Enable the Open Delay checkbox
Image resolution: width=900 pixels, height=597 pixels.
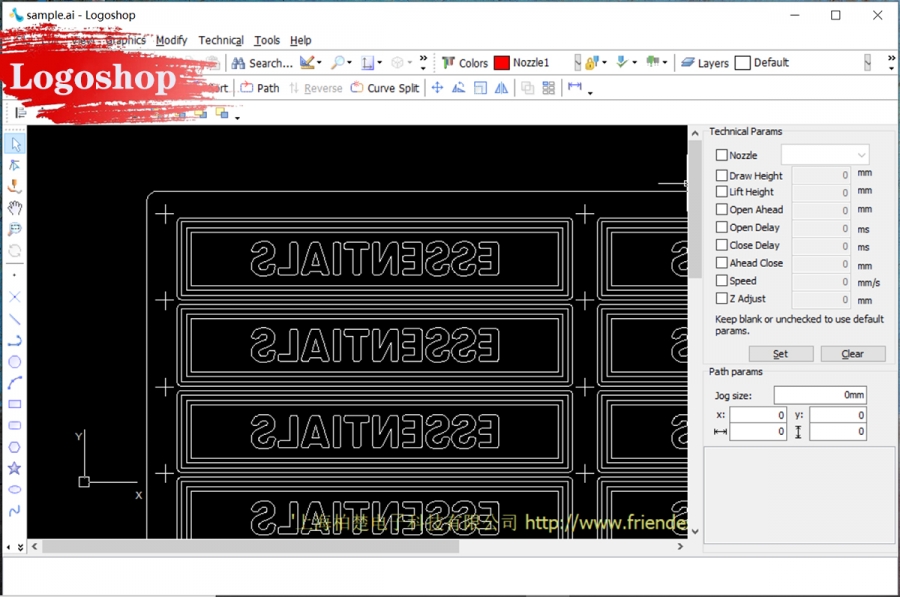(721, 227)
